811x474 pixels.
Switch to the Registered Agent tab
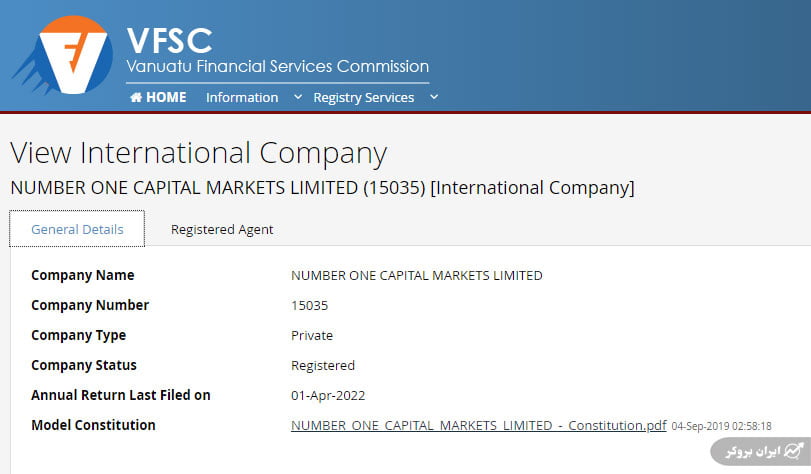pos(222,229)
